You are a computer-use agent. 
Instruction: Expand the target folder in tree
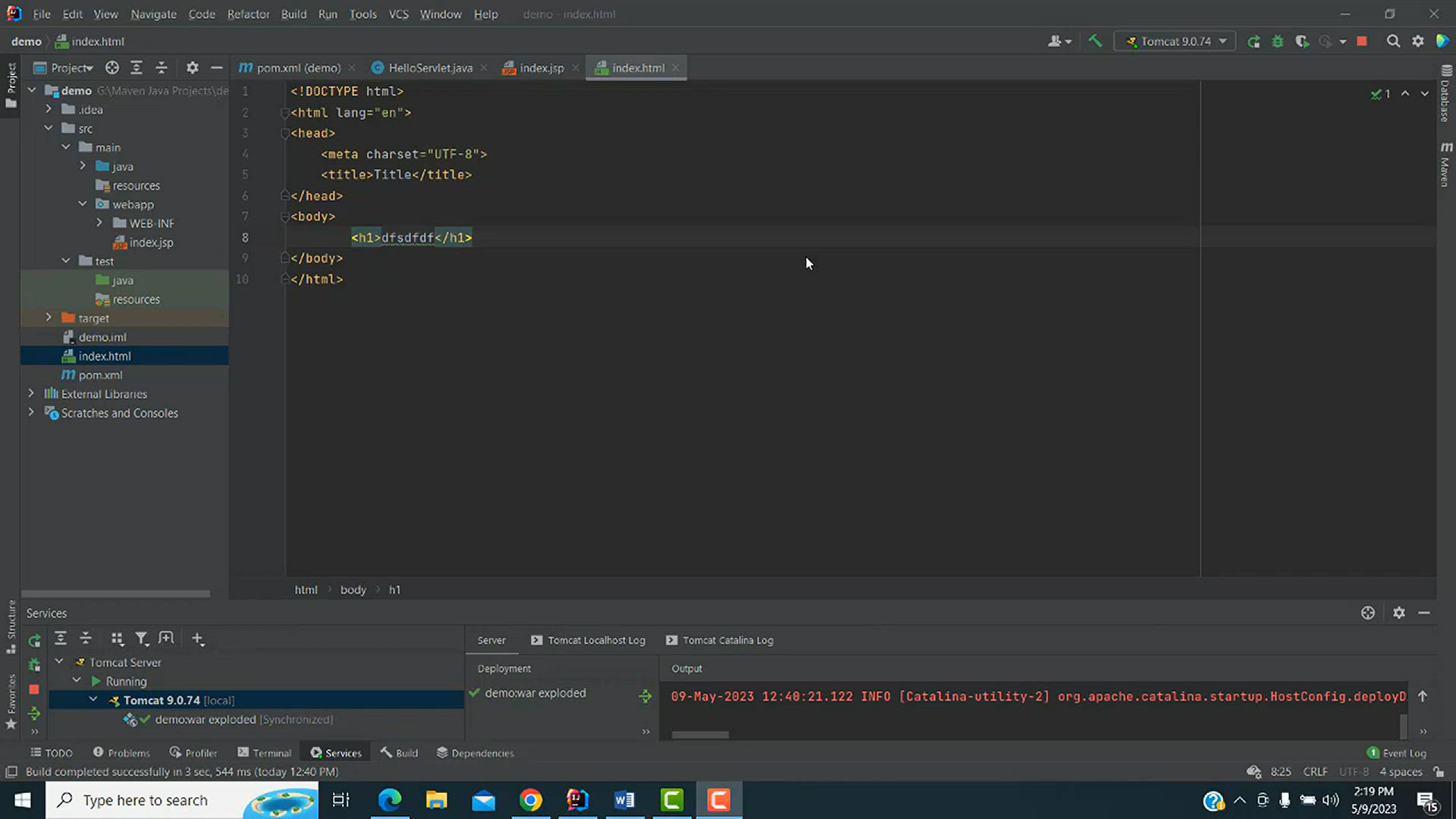(49, 318)
